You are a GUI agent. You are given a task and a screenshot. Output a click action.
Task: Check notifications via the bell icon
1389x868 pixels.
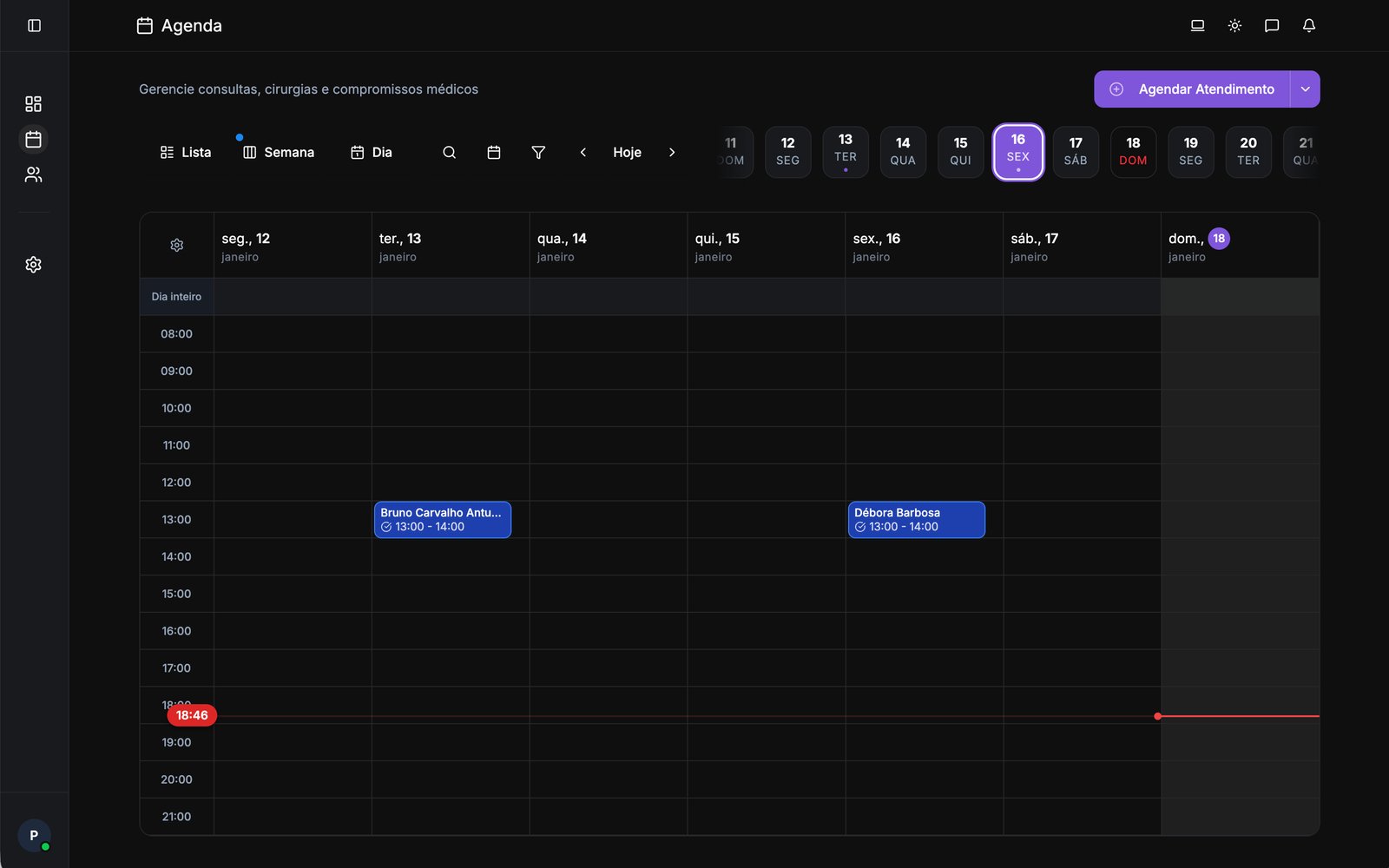click(x=1308, y=25)
